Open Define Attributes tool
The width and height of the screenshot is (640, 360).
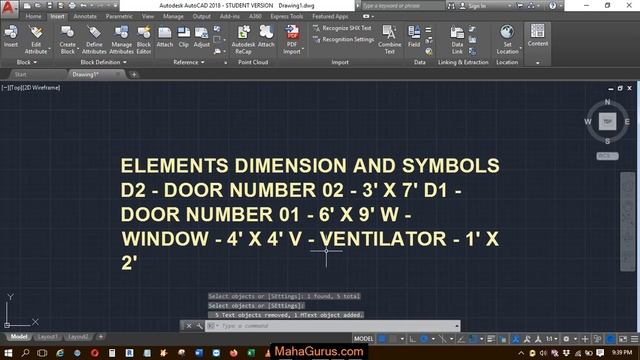click(94, 39)
